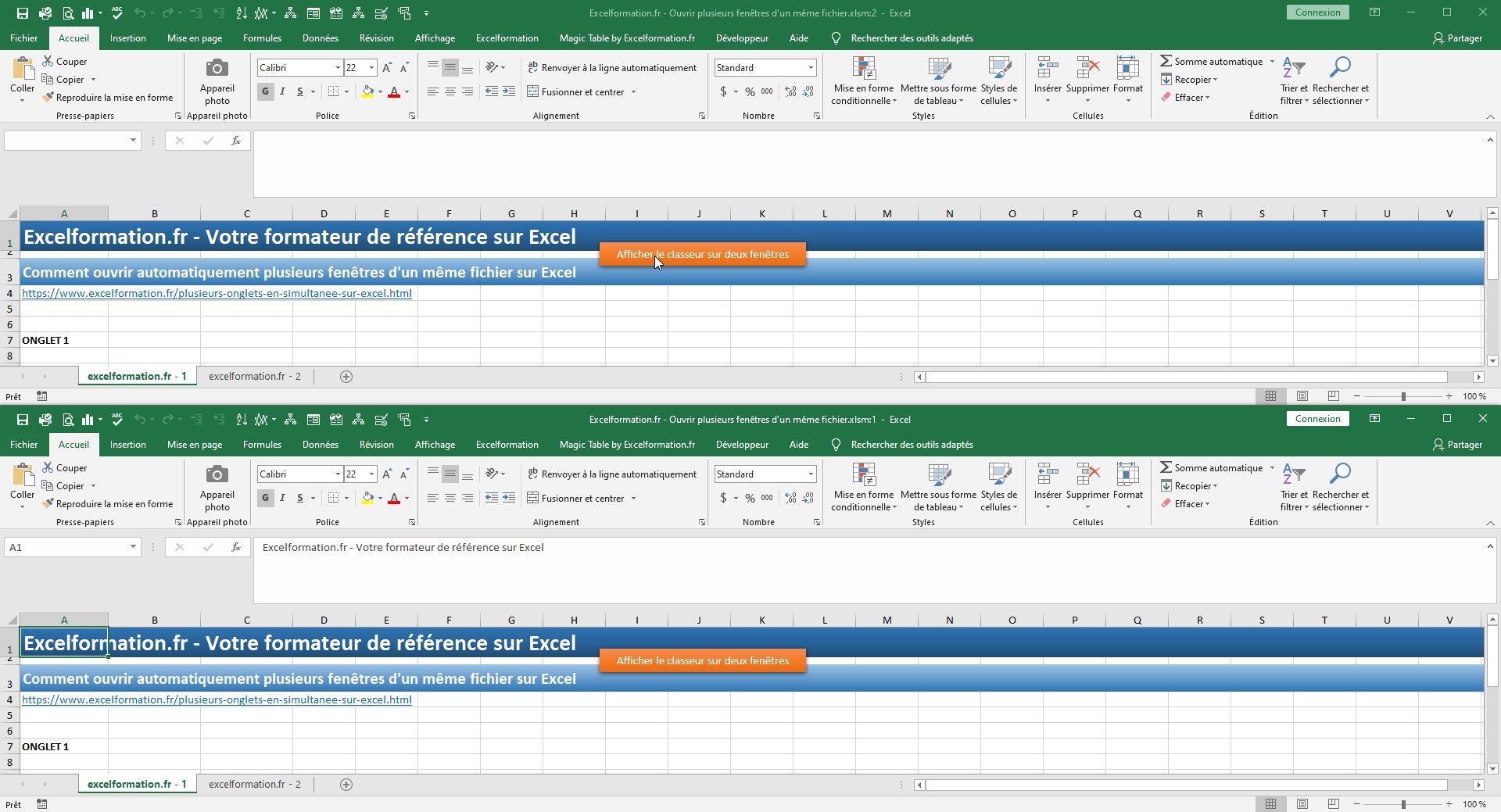This screenshot has width=1501, height=812.
Task: Click percent style icon in top window
Action: click(x=750, y=92)
